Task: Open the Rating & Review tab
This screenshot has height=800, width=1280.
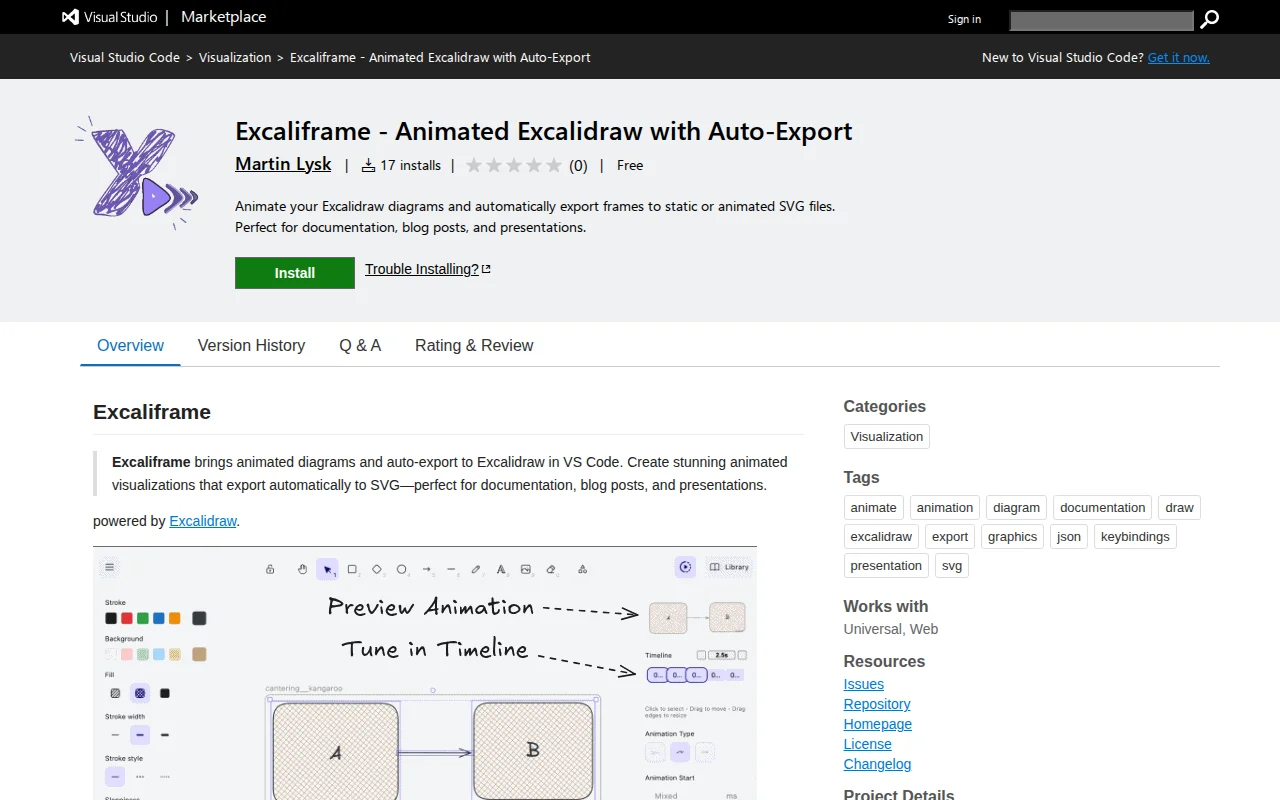Action: click(x=474, y=346)
